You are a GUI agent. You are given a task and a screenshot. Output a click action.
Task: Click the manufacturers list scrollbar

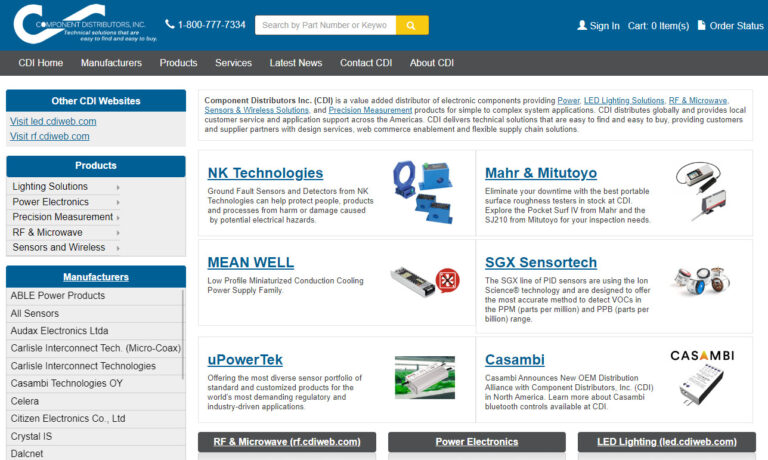pyautogui.click(x=183, y=335)
